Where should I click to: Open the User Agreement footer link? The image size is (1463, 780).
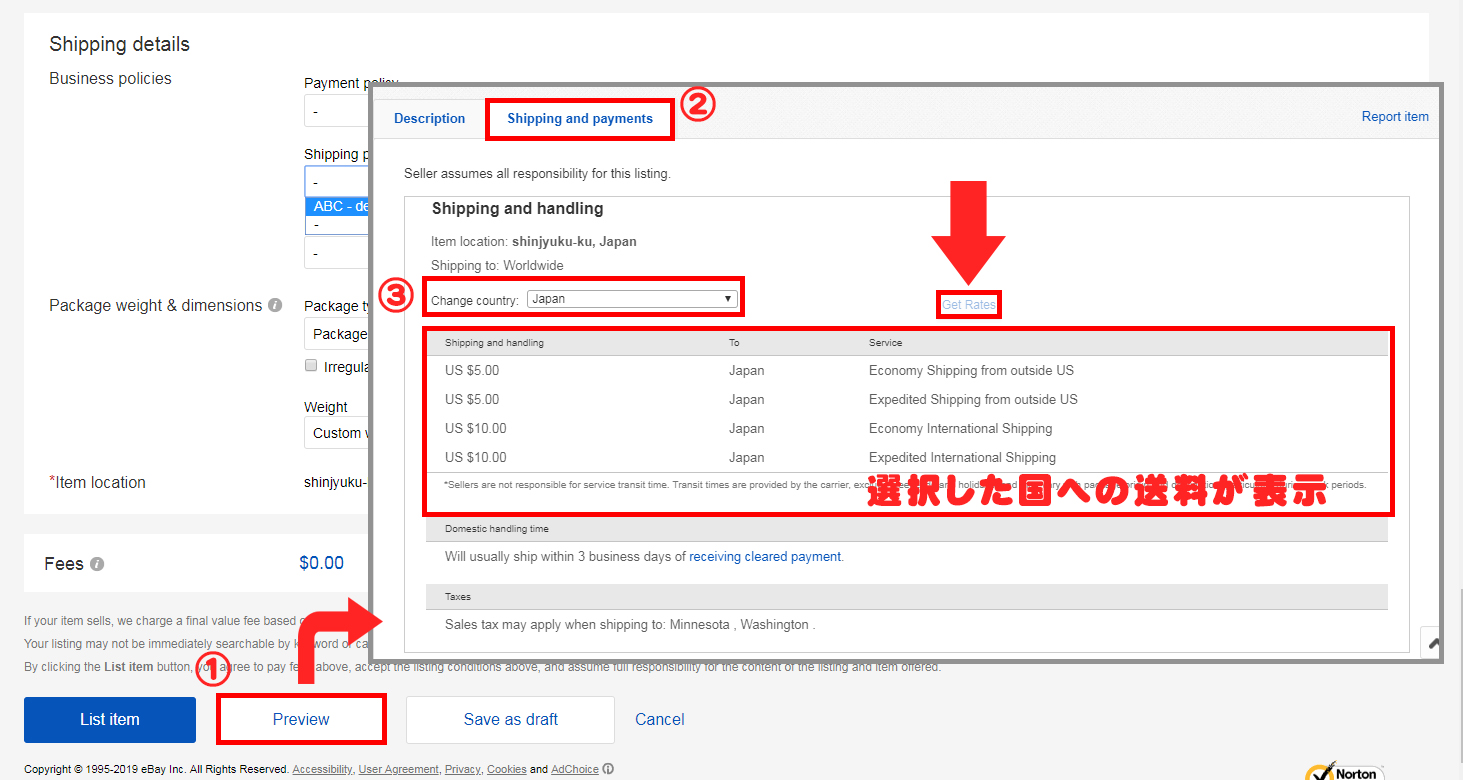point(398,770)
